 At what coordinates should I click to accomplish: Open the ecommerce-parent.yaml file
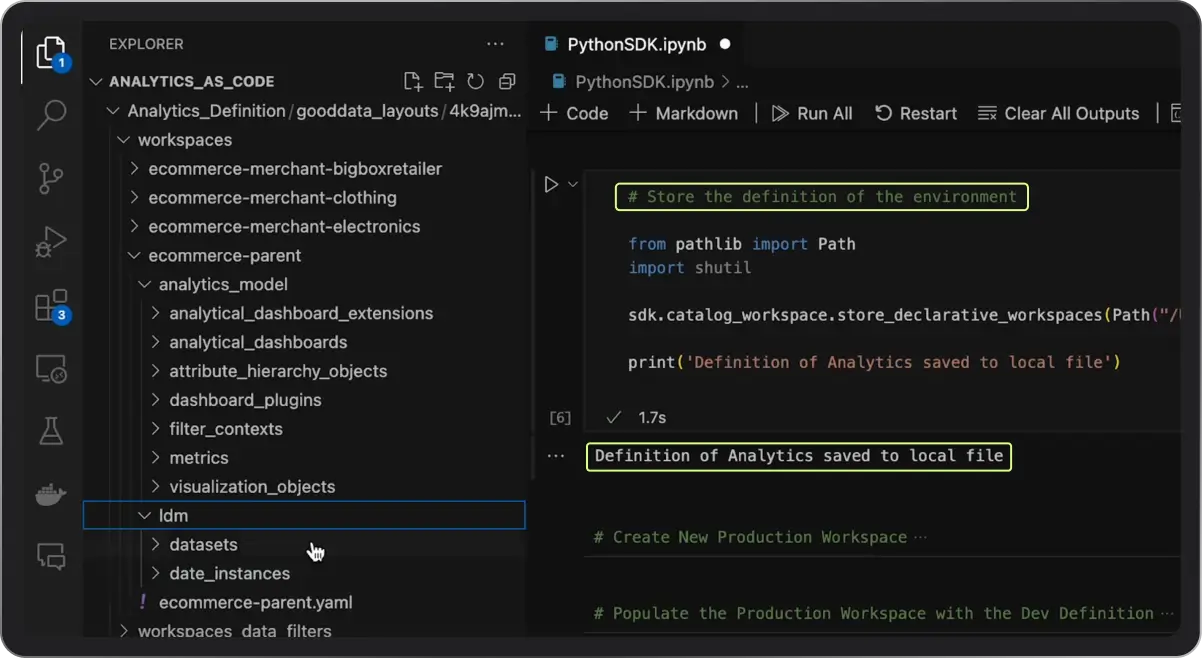point(255,603)
